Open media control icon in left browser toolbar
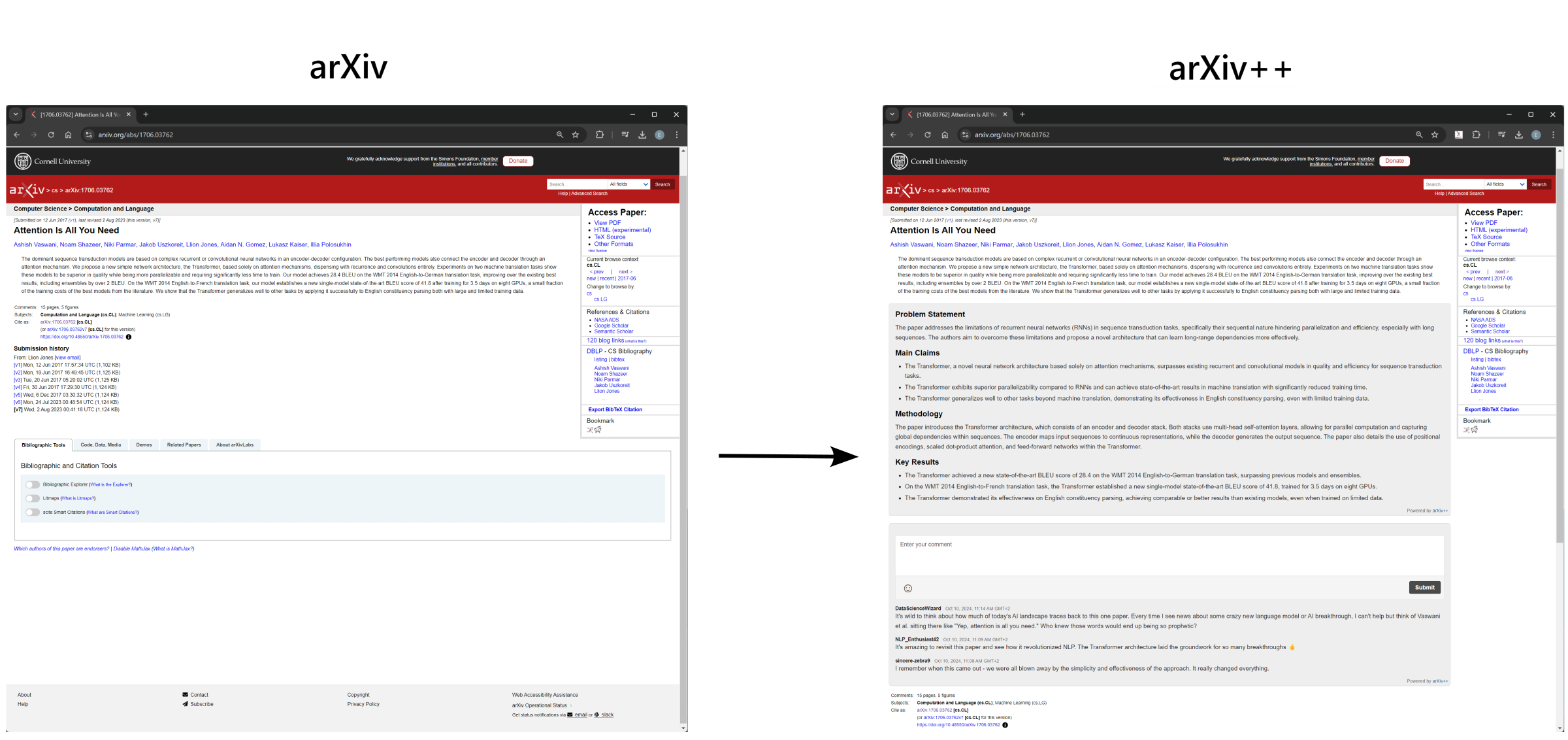Image resolution: width=1568 pixels, height=740 pixels. point(625,135)
